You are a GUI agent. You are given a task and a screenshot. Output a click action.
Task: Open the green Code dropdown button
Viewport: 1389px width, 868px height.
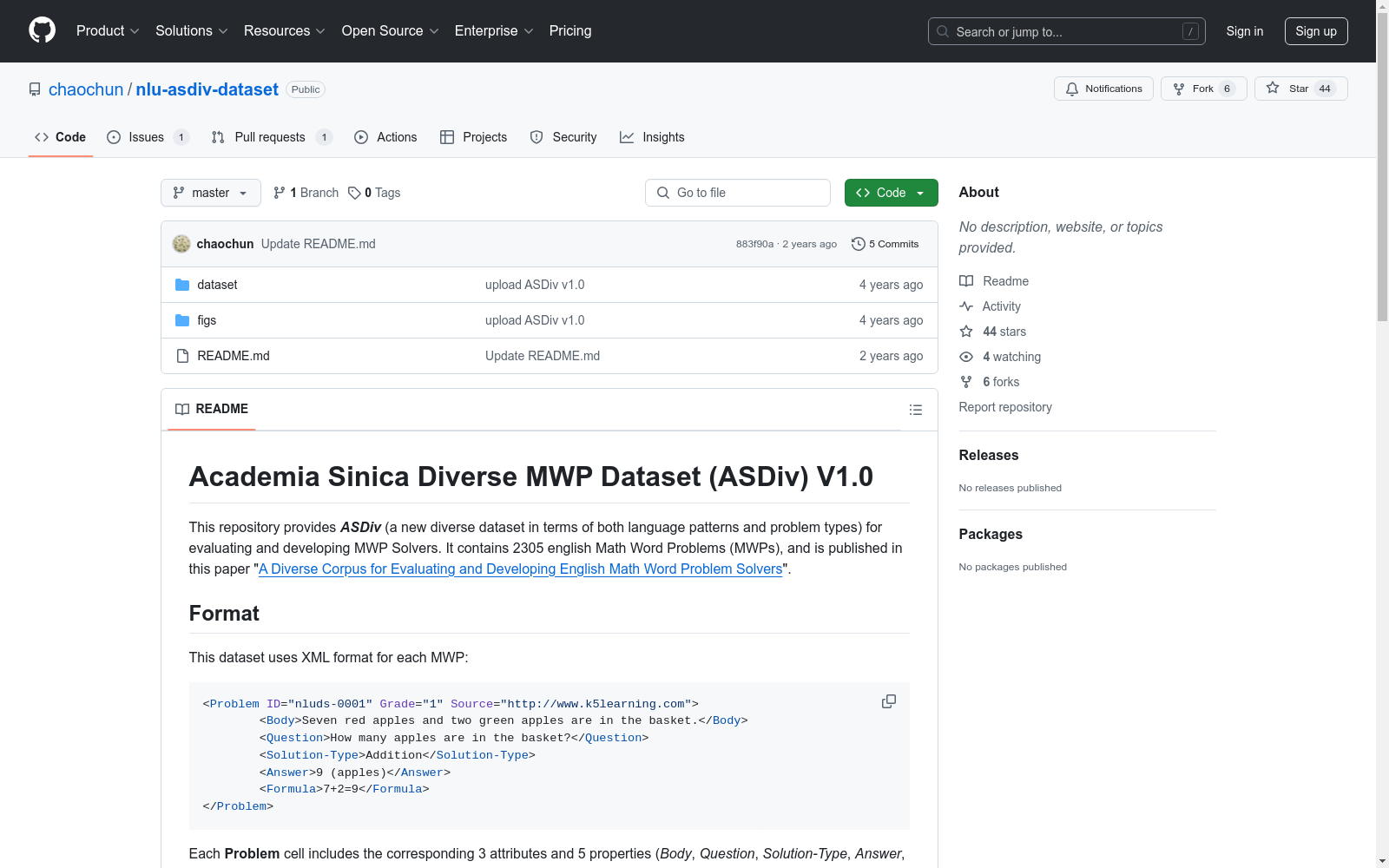pos(891,193)
